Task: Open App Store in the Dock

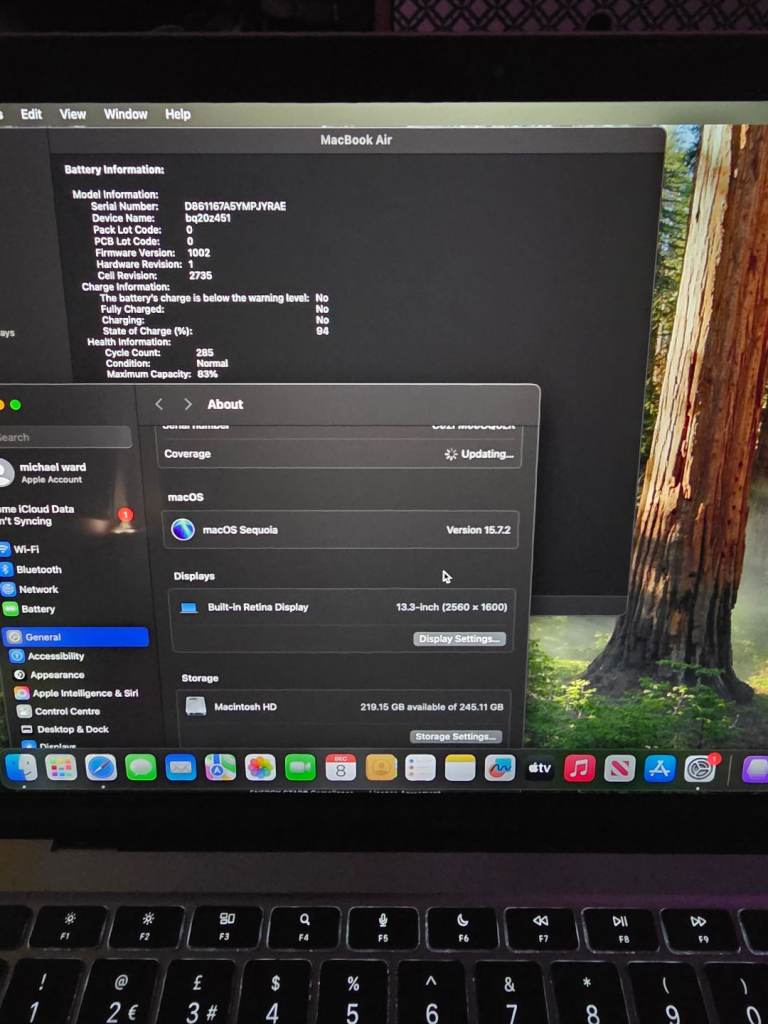Action: pos(659,769)
